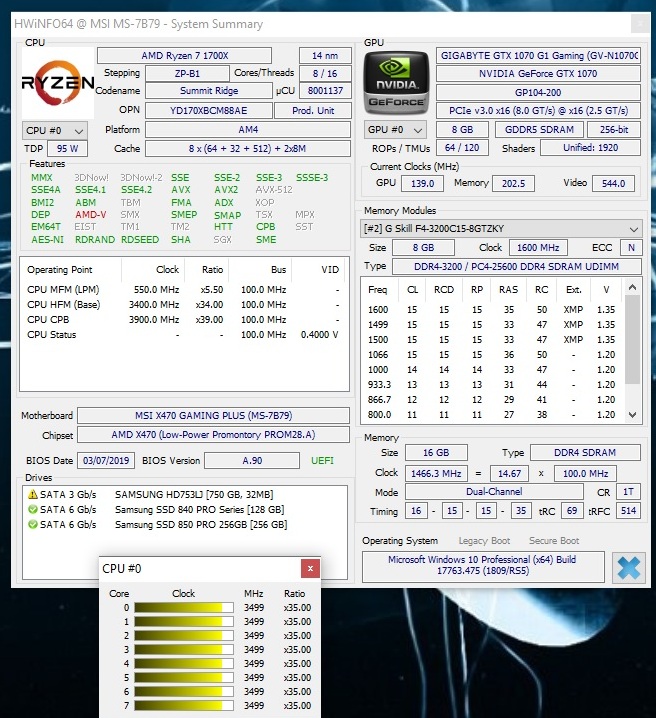Click the Freq column header in timings table
Screen dimensions: 656x718
(378, 289)
